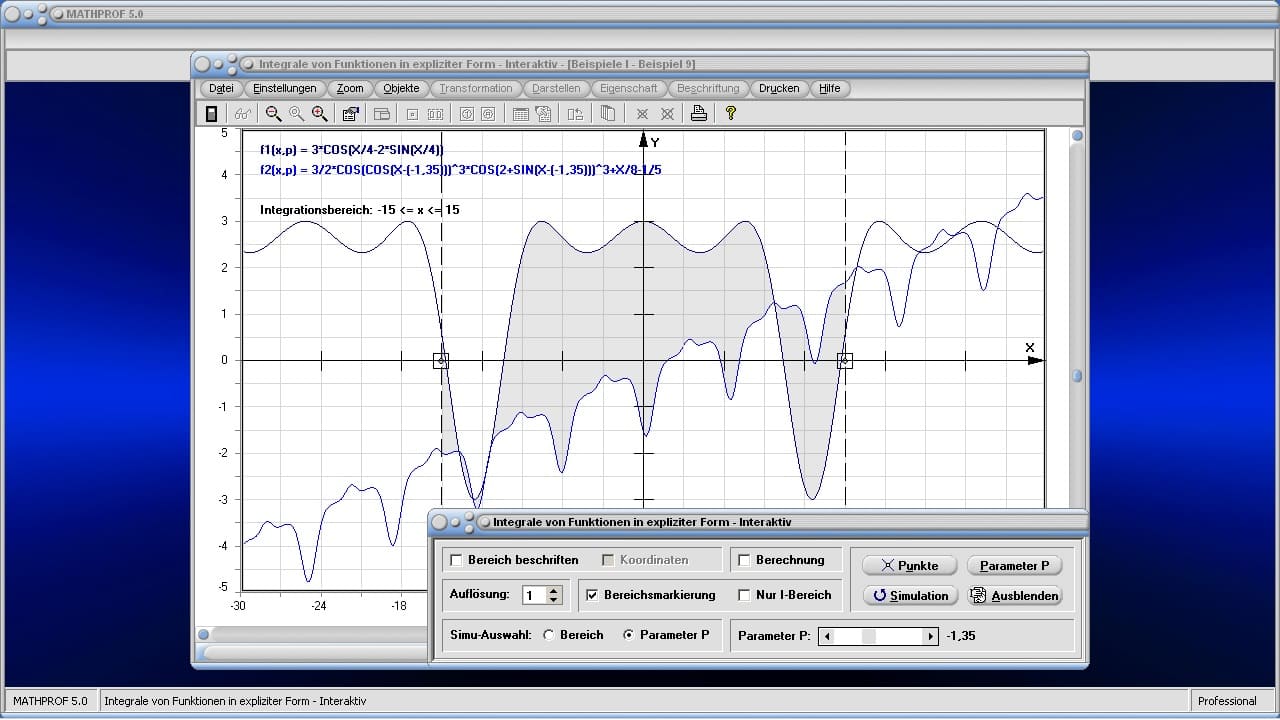Open the Objekte menu
Screen dimensions: 1280x720
[x=402, y=88]
